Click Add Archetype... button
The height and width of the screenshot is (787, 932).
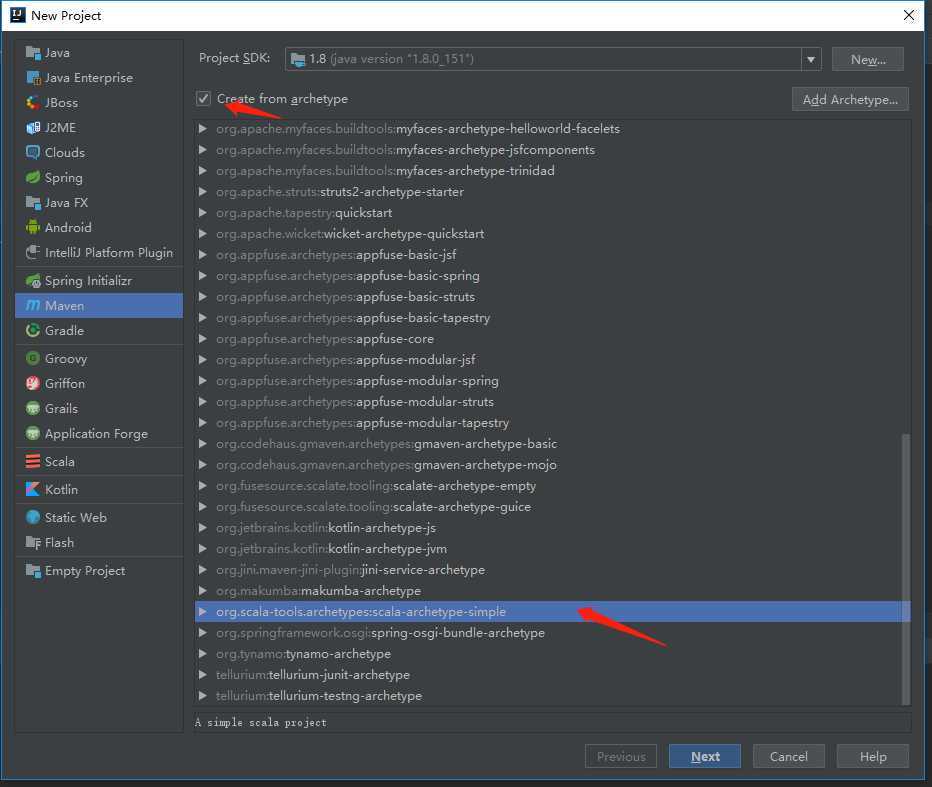coord(850,99)
